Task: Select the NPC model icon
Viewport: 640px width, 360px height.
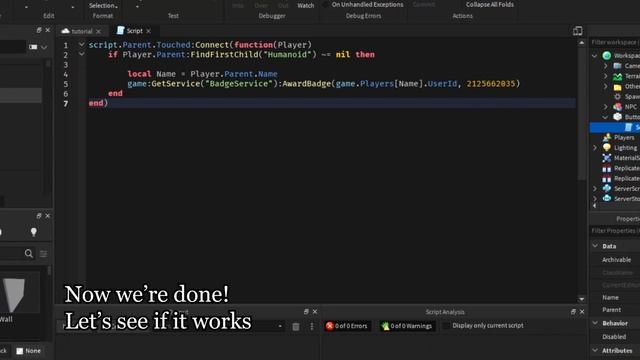Action: 618,107
